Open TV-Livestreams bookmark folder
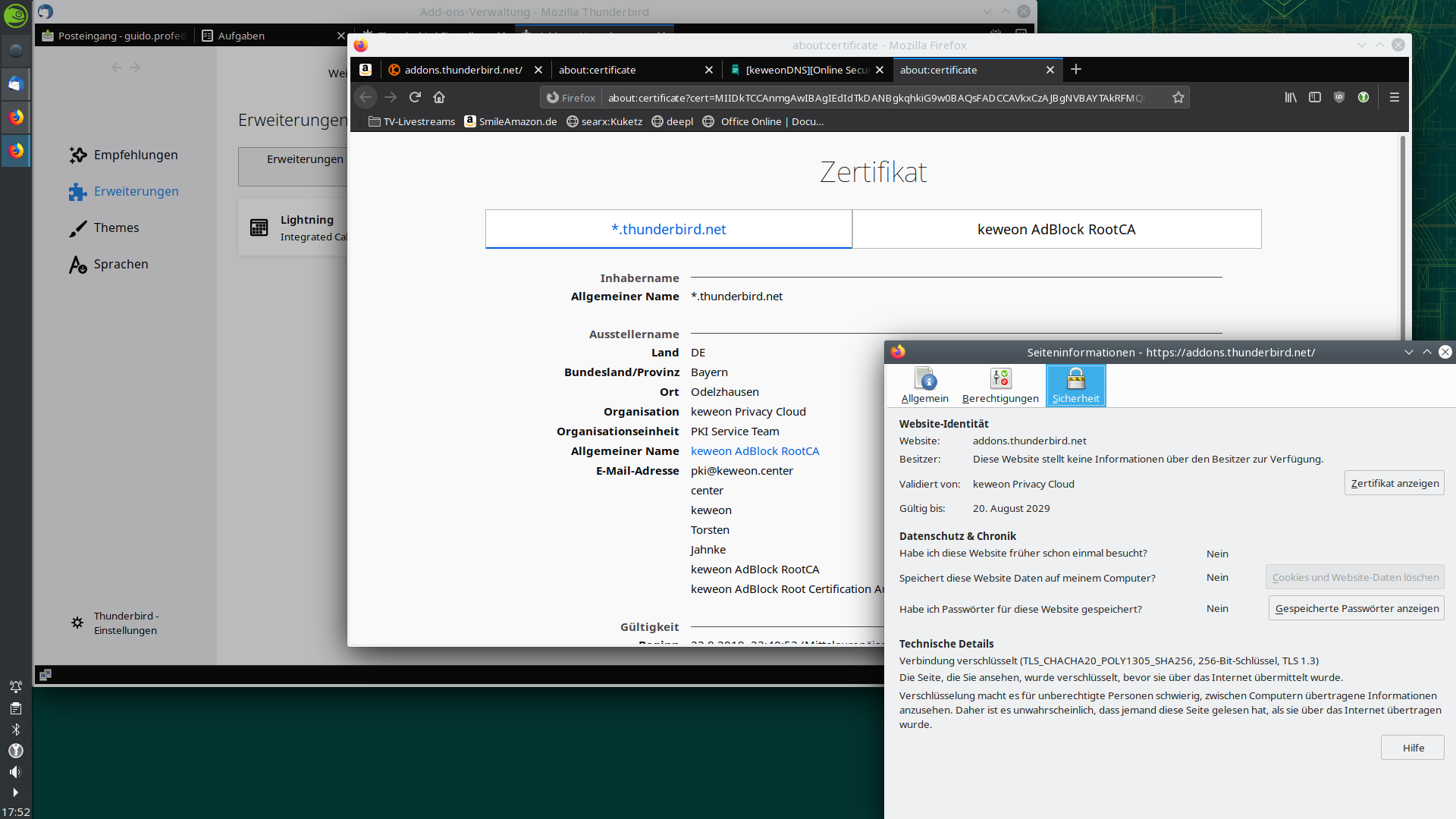 click(x=412, y=121)
